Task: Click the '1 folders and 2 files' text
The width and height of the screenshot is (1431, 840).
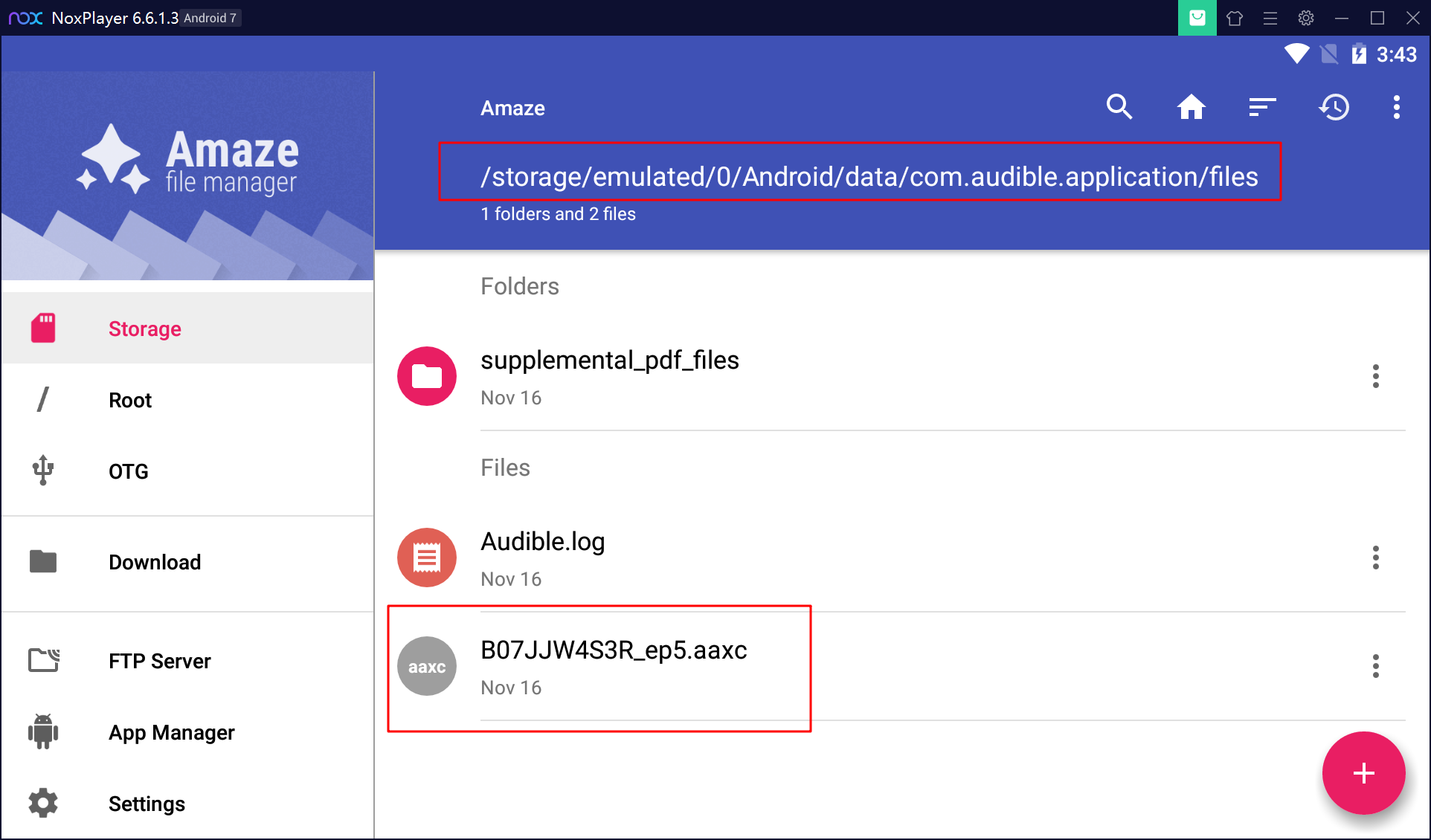Action: pyautogui.click(x=559, y=214)
